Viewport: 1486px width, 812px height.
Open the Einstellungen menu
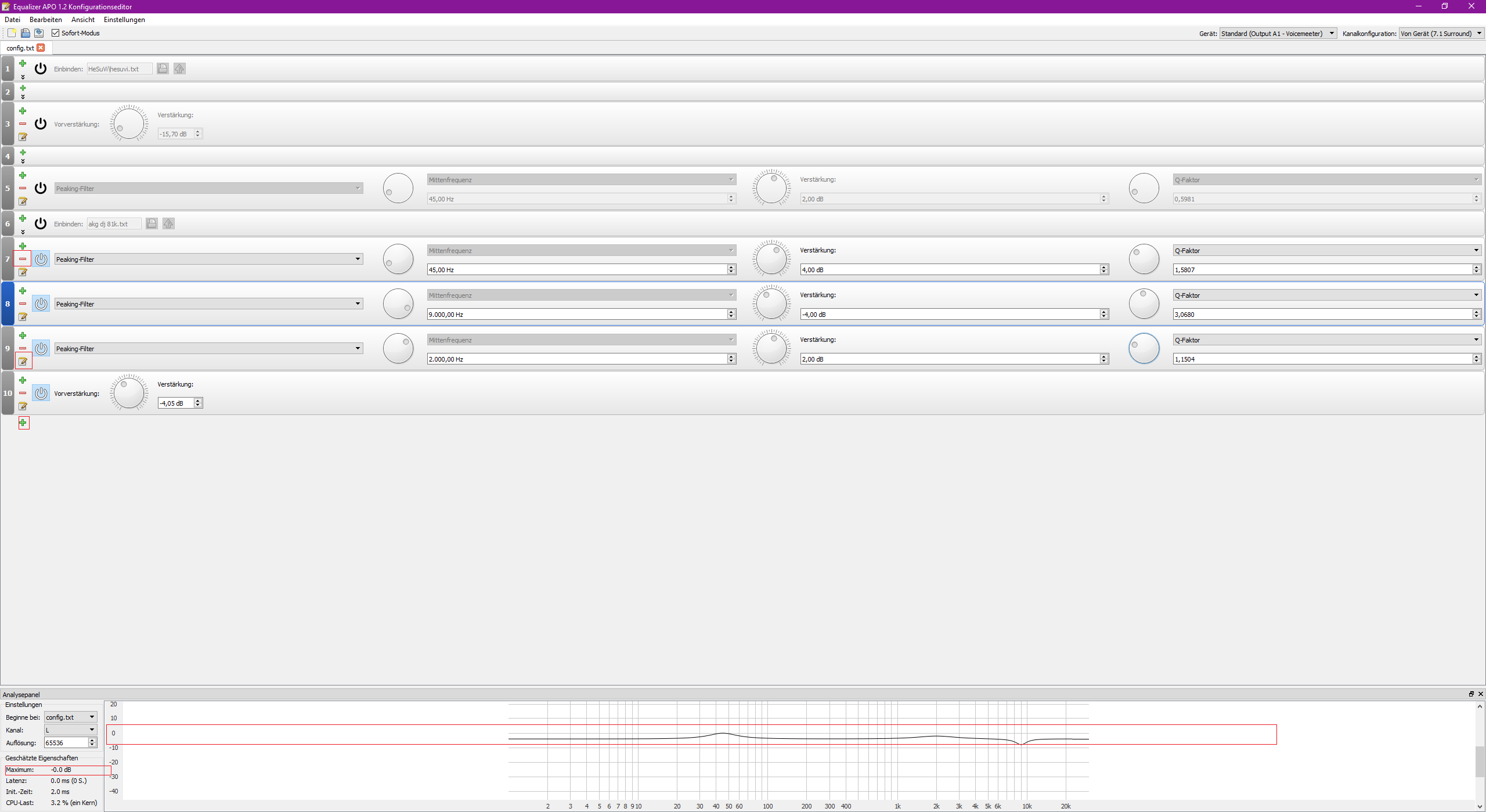[x=124, y=20]
